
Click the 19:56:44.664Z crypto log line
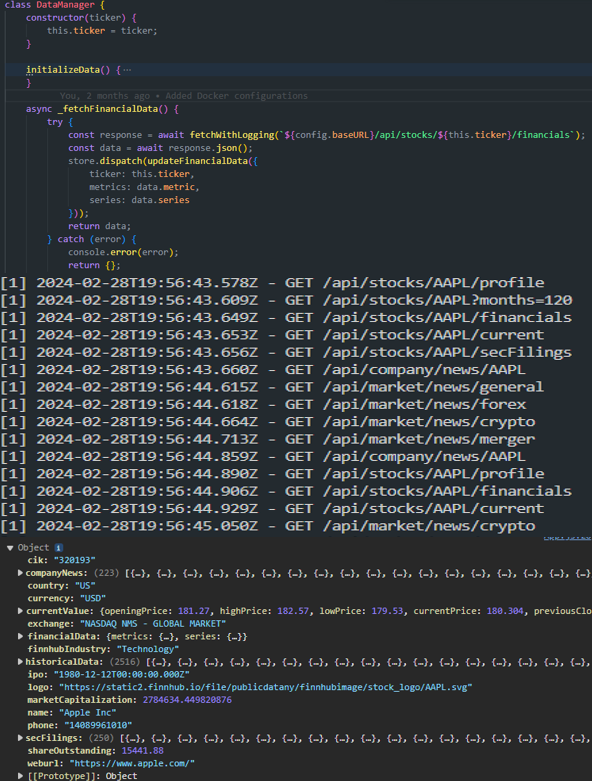(268, 422)
